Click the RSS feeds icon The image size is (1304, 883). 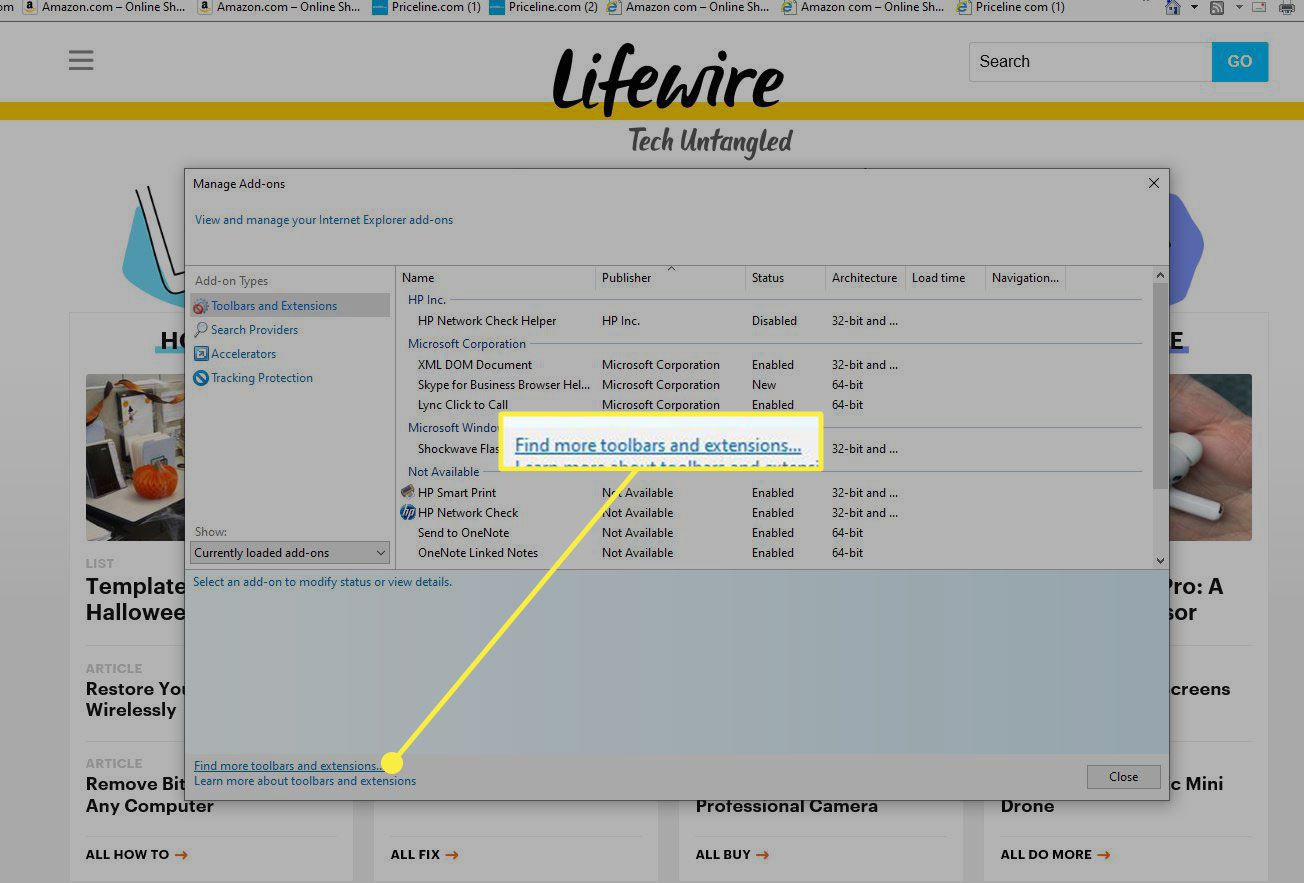coord(1217,7)
